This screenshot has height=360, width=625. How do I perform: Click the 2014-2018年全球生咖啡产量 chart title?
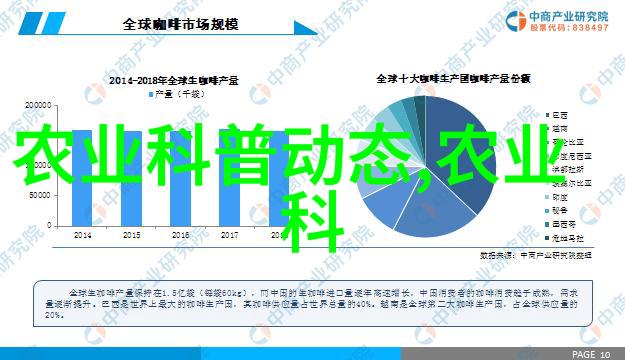click(x=174, y=81)
